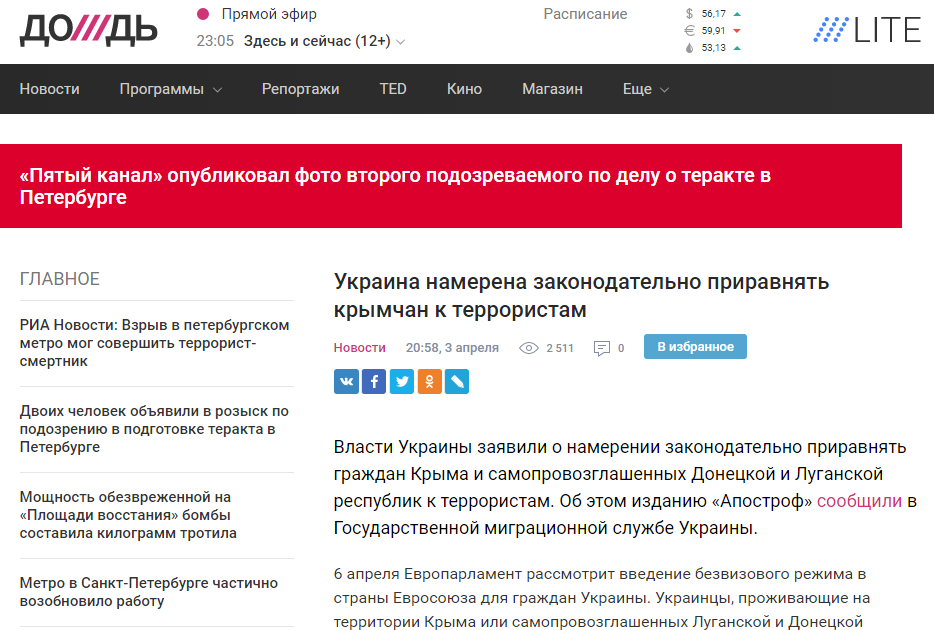This screenshot has width=934, height=630.
Task: Click the dollar currency symbol
Action: pyautogui.click(x=689, y=14)
